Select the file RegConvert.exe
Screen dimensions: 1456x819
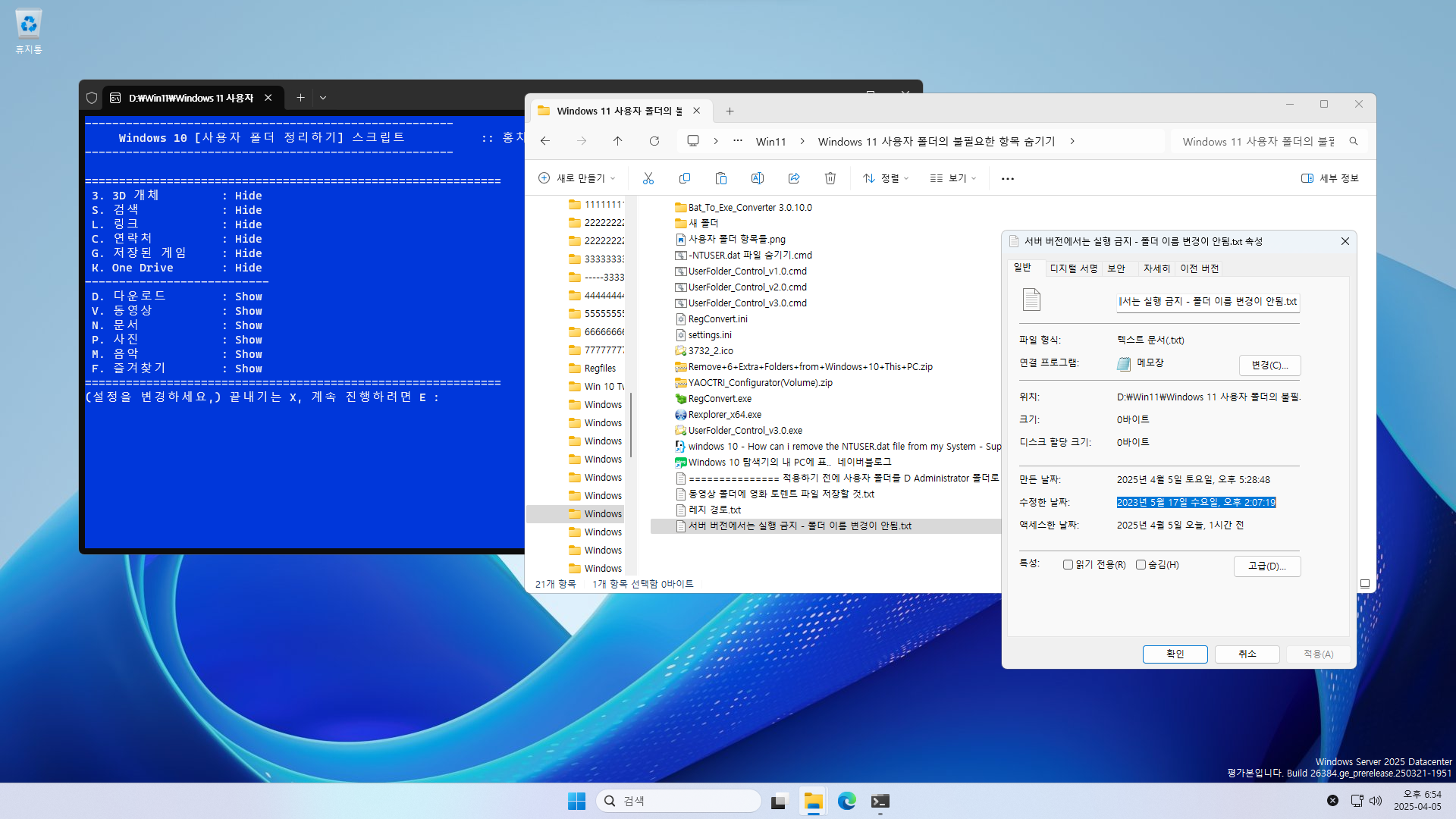point(713,398)
